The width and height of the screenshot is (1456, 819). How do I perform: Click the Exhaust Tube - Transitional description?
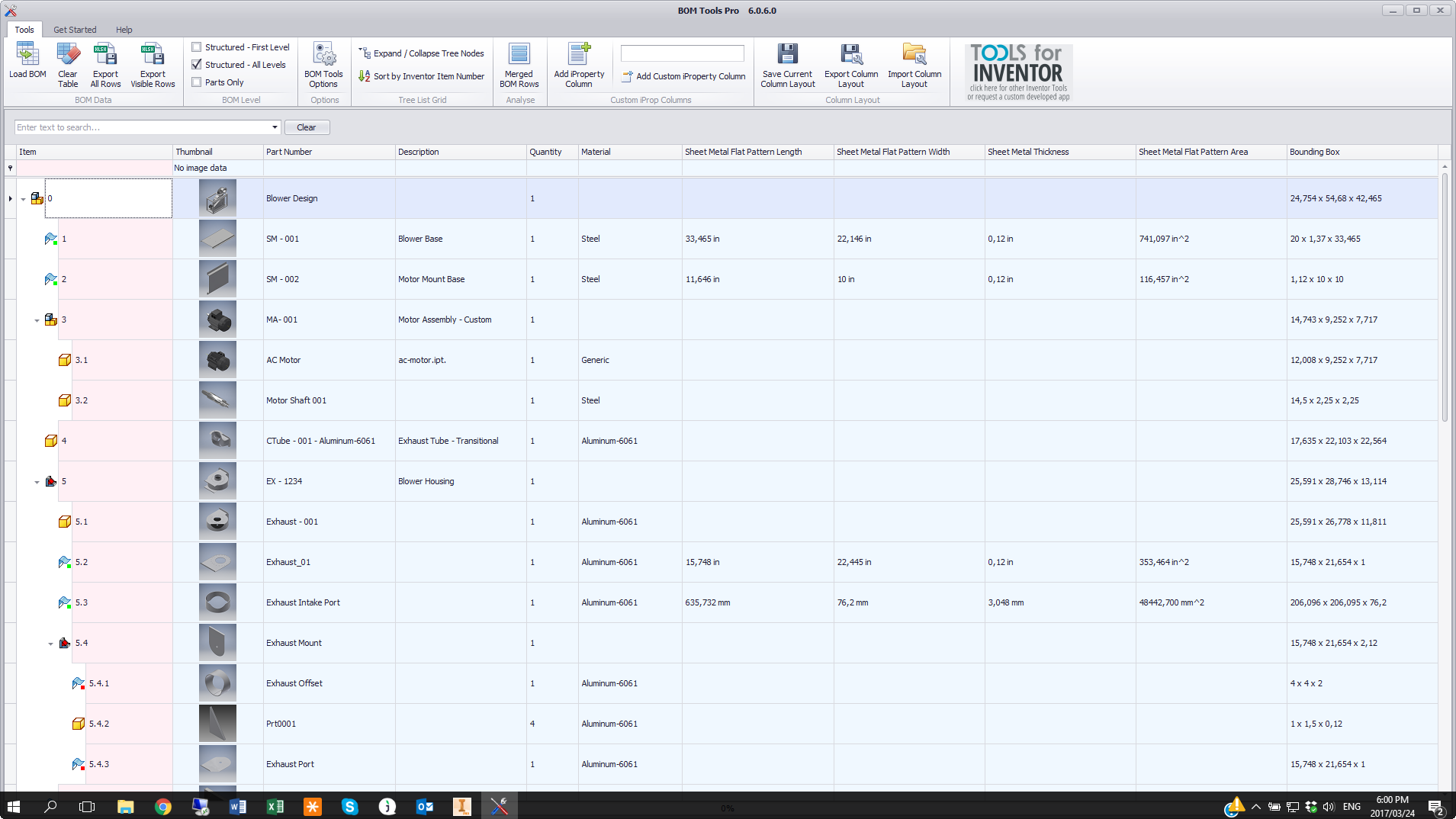click(448, 441)
